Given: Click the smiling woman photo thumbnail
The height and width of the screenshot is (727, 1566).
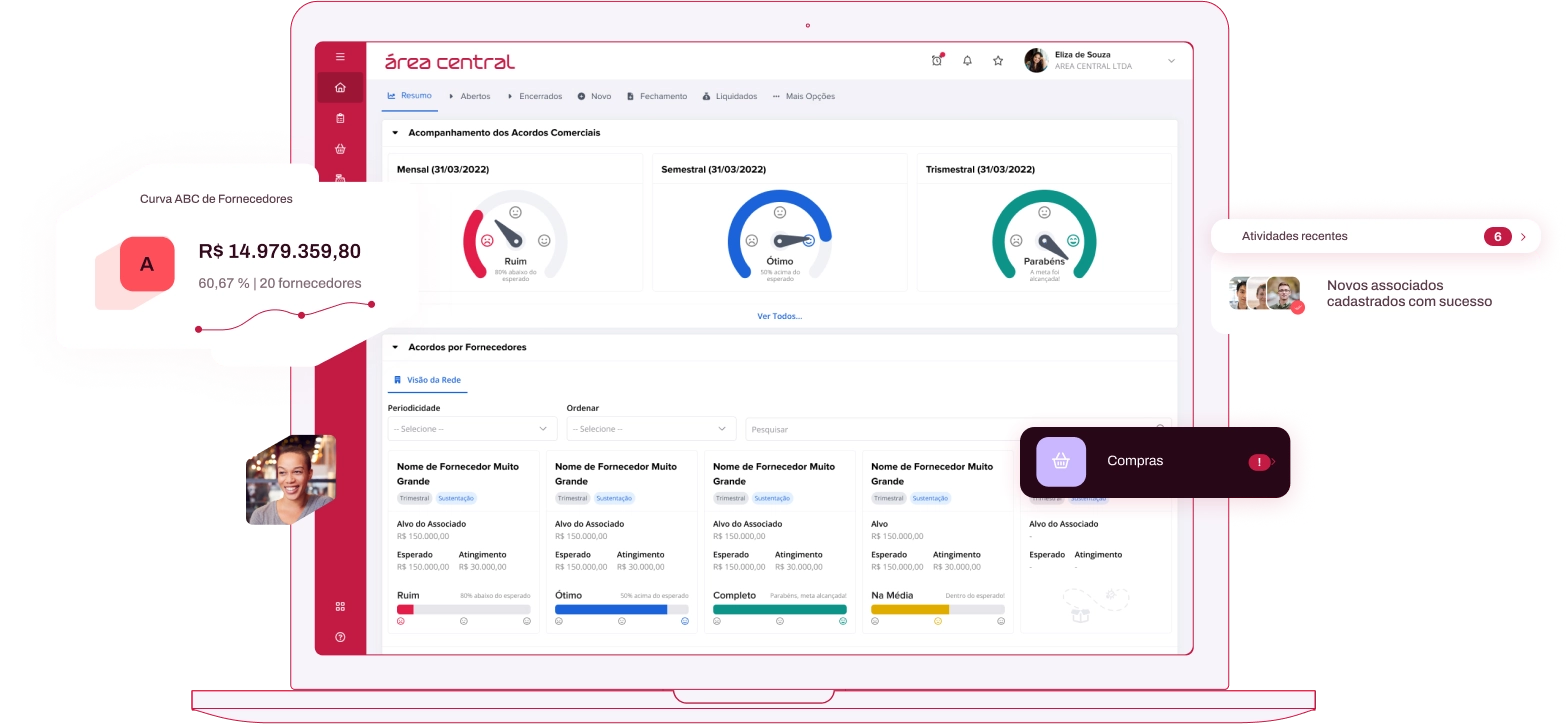Looking at the screenshot, I should click(291, 480).
